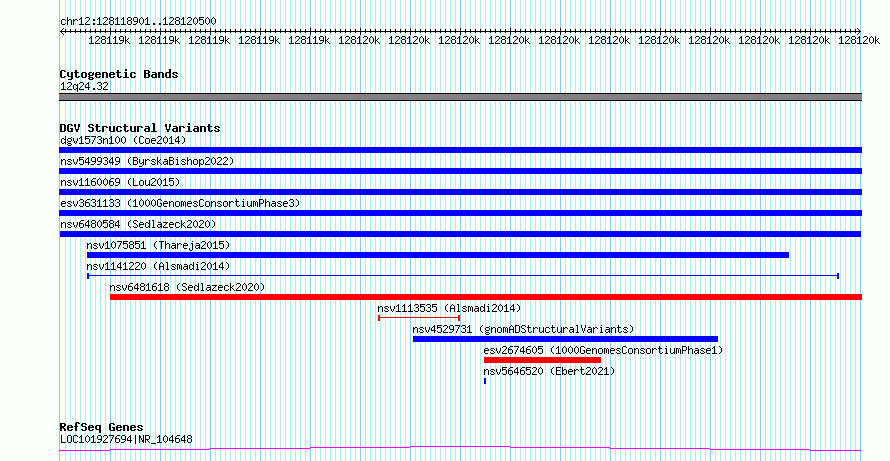This screenshot has width=890, height=461.
Task: Click the Cytogenetic Bands track heading
Action: [119, 74]
